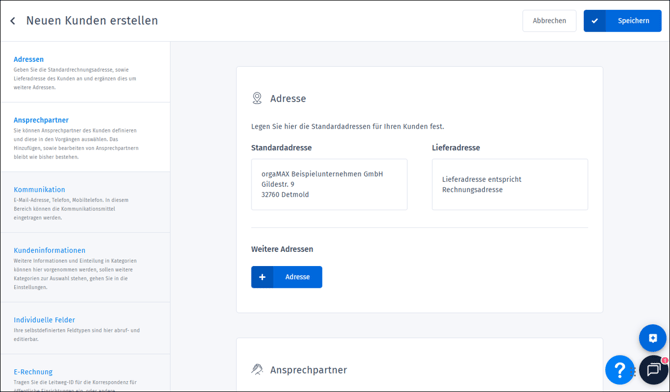
Task: Save the customer with Speichern
Action: point(623,21)
